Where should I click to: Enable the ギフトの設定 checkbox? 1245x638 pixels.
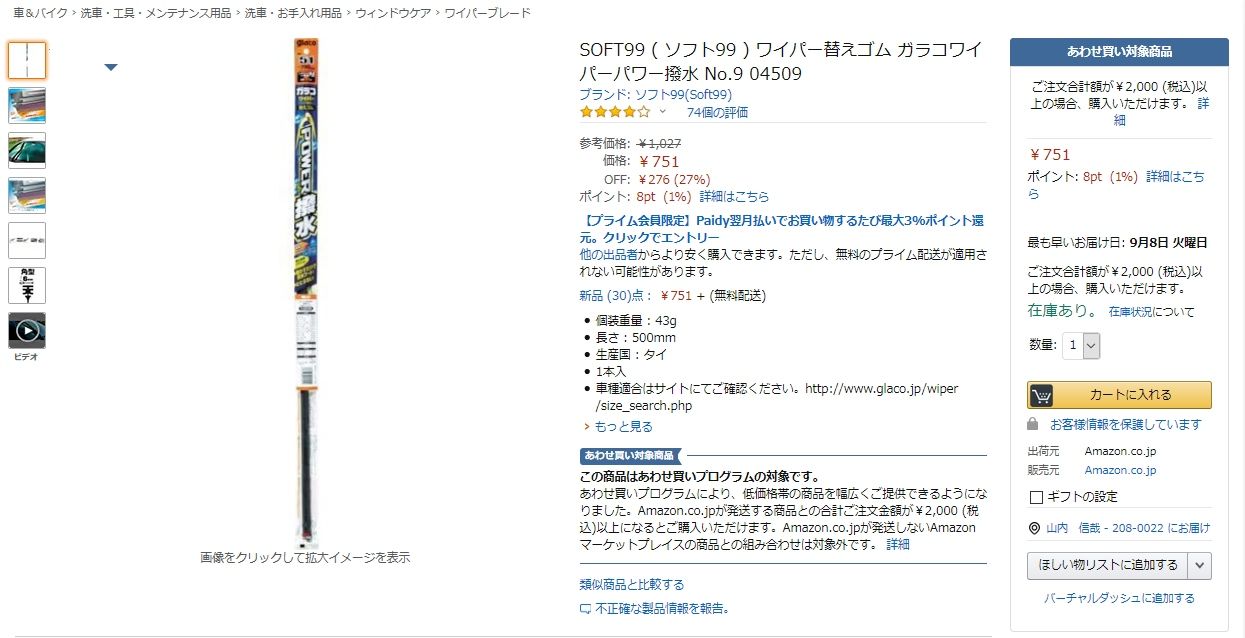click(x=1036, y=497)
